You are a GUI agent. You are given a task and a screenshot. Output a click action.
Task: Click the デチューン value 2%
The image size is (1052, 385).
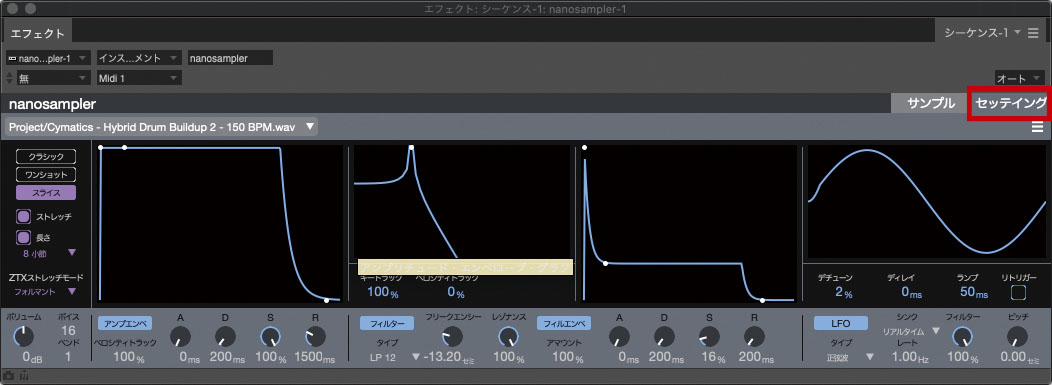click(843, 292)
